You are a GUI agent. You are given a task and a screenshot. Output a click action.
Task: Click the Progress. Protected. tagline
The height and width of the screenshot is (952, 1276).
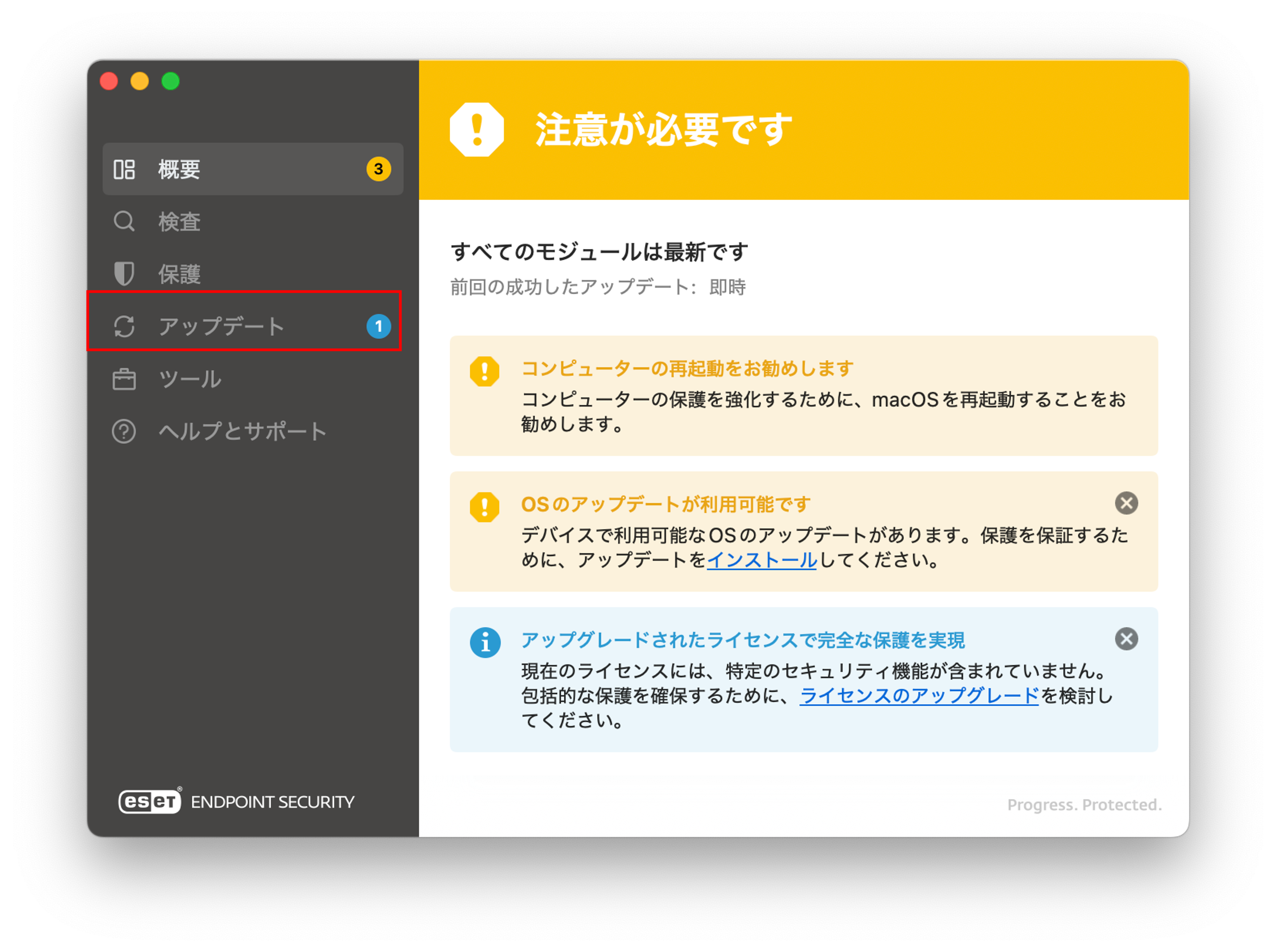pos(1084,804)
